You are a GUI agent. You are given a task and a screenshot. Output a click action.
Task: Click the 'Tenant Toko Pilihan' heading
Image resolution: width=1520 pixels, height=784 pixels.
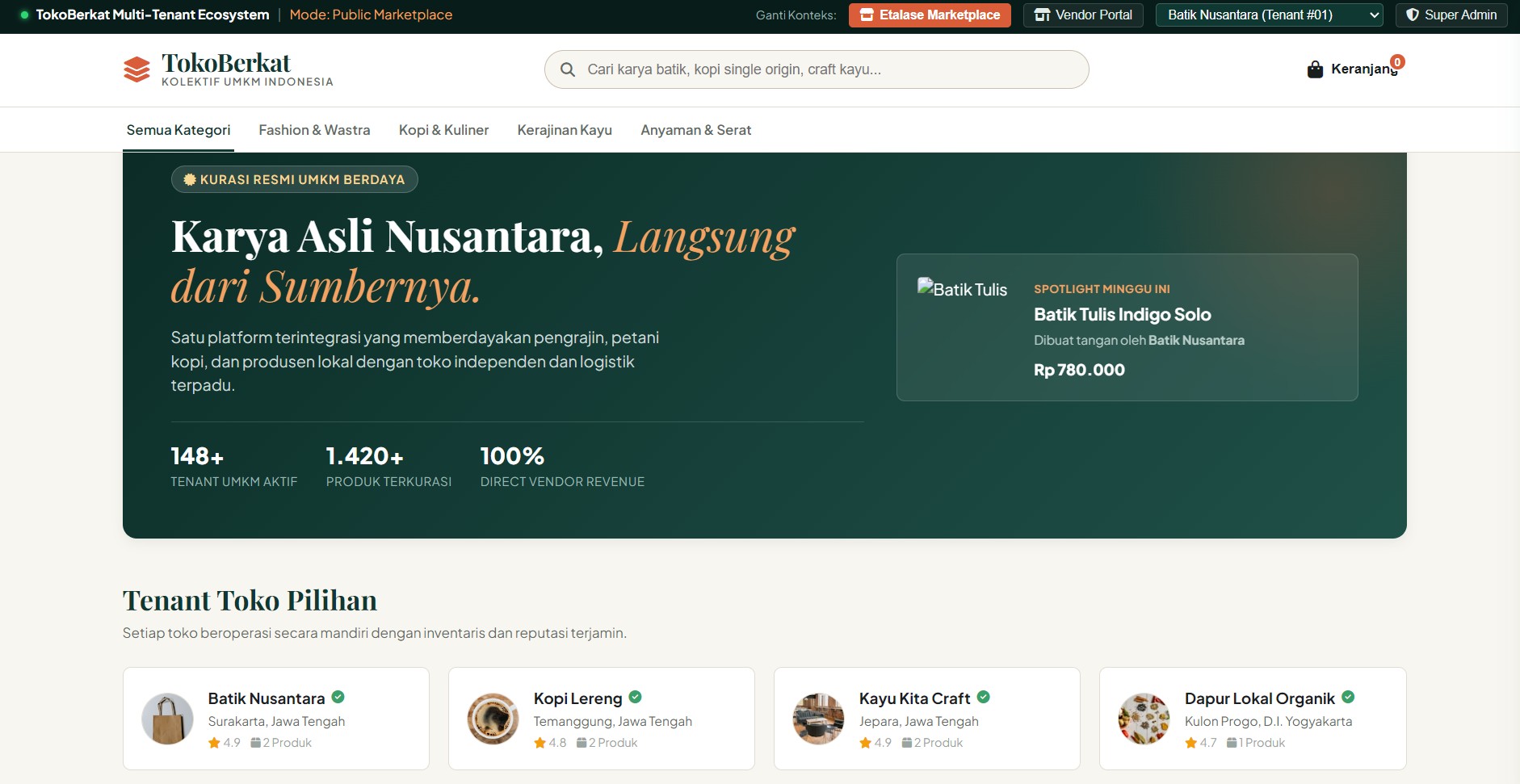click(250, 601)
